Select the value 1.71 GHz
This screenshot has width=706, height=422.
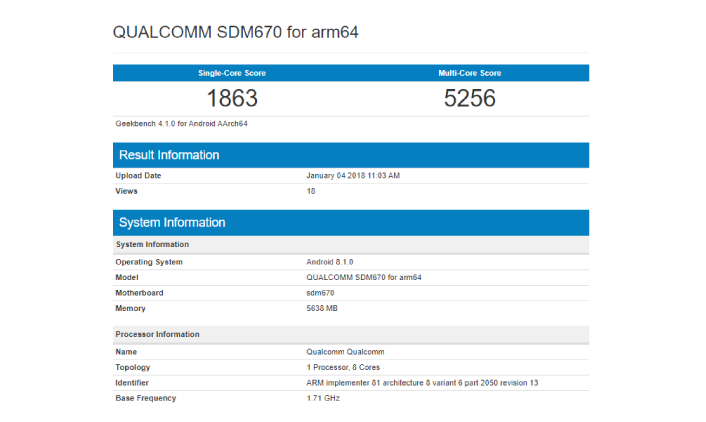323,398
